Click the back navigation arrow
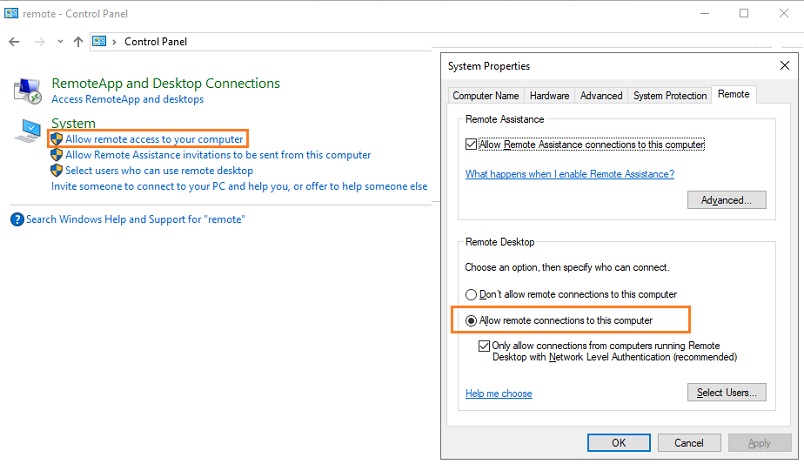The width and height of the screenshot is (804, 471). (x=14, y=42)
